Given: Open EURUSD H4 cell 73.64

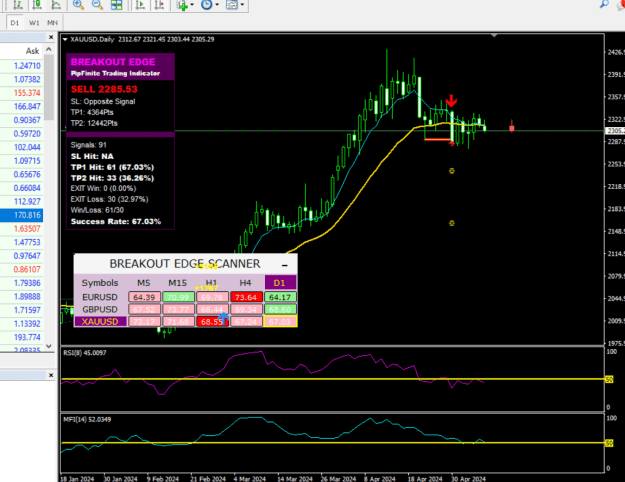Looking at the screenshot, I should (246, 297).
